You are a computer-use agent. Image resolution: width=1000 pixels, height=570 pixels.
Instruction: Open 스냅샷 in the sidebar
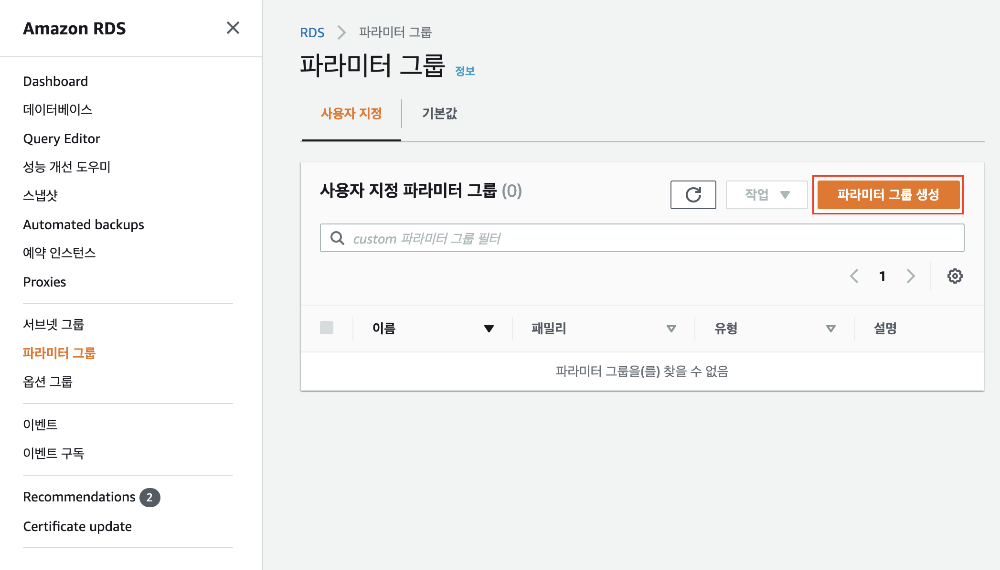click(x=40, y=195)
